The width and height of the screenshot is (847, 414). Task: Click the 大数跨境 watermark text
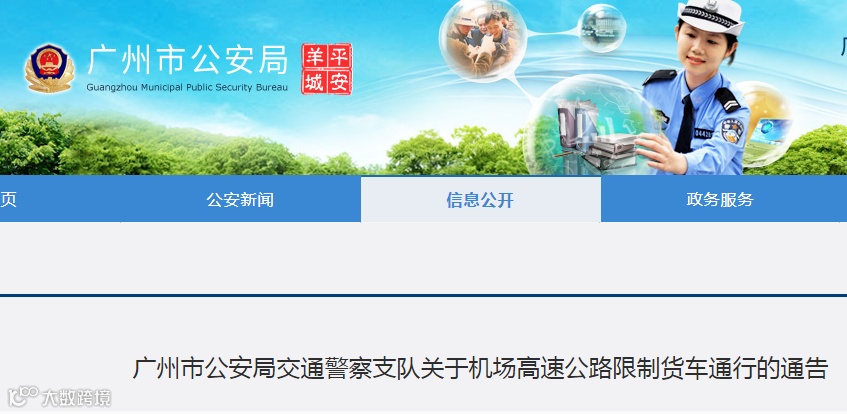click(x=76, y=398)
